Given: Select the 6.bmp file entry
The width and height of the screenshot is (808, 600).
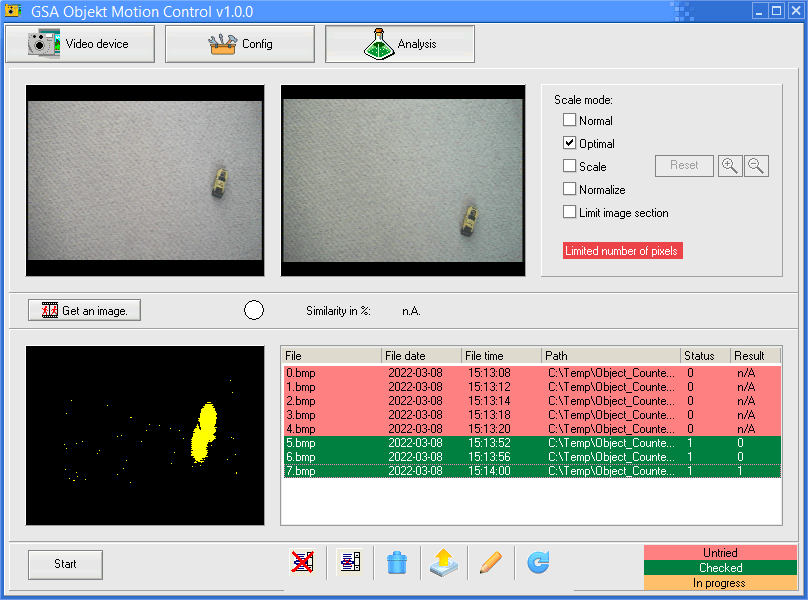Looking at the screenshot, I should pos(532,457).
